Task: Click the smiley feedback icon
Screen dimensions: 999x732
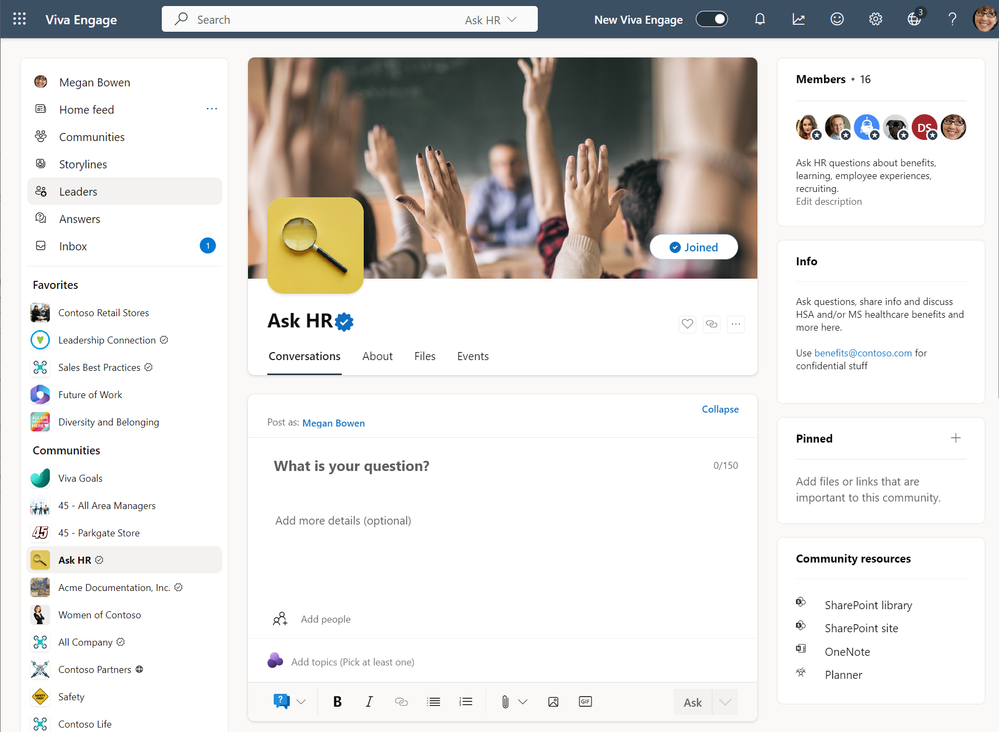Action: pos(837,19)
